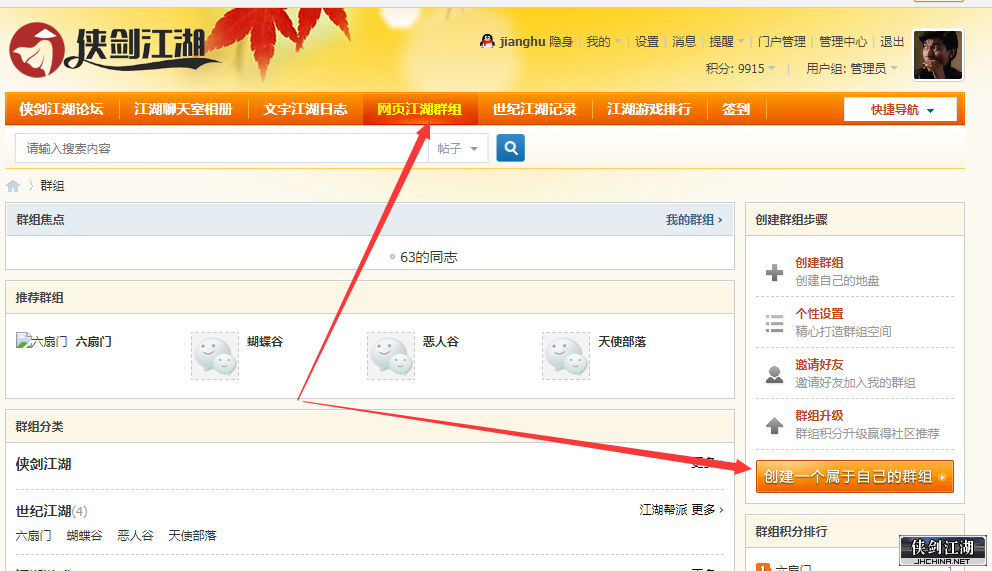The width and height of the screenshot is (992, 571).
Task: Click the 群组升级 step link
Action: (819, 415)
